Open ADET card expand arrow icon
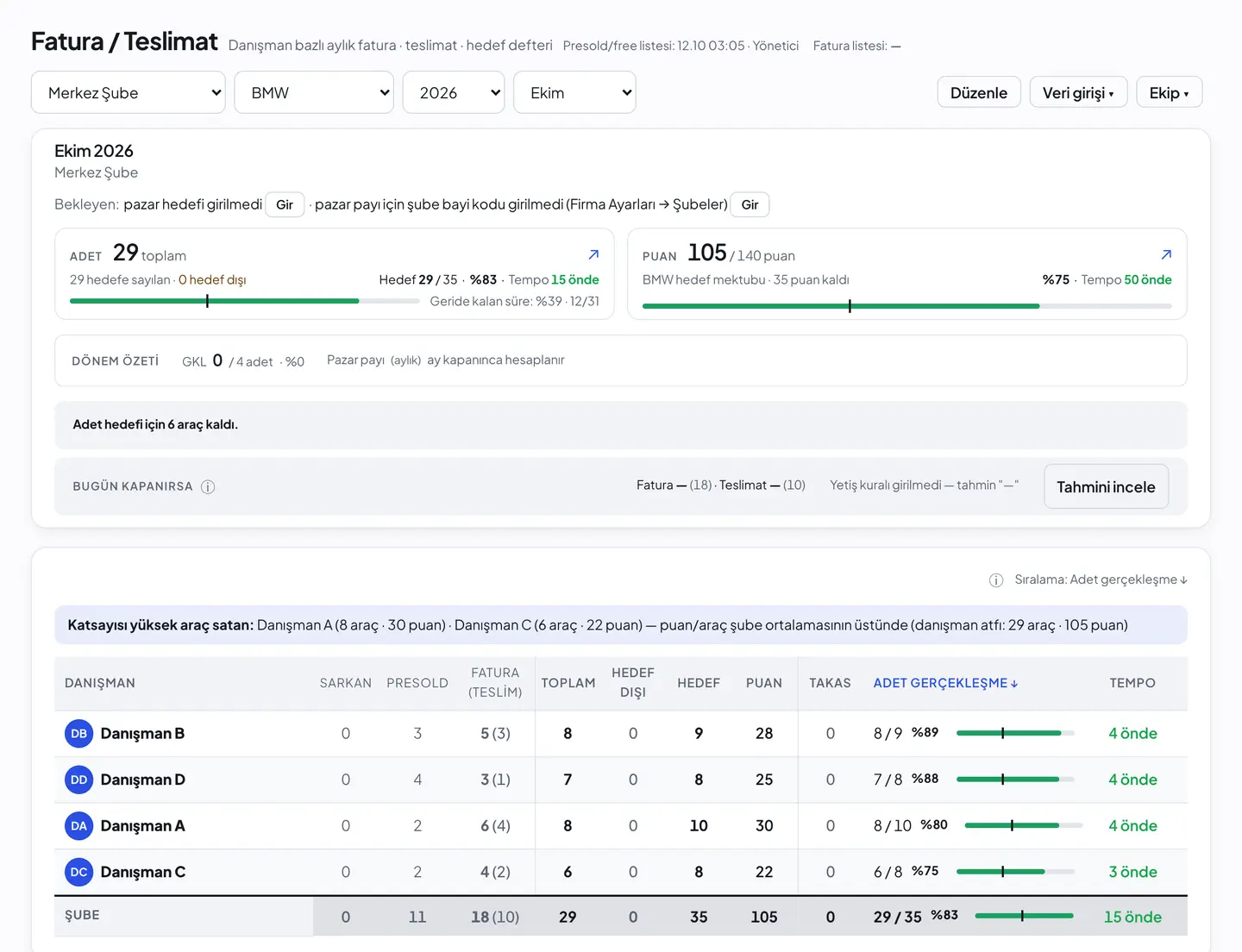Viewport: 1242px width, 952px height. point(593,254)
